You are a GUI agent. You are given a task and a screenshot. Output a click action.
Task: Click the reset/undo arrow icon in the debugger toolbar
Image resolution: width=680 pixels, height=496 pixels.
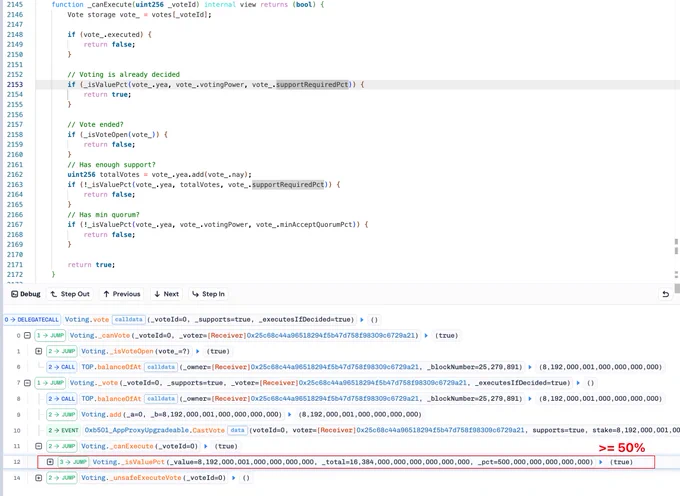pyautogui.click(x=666, y=294)
